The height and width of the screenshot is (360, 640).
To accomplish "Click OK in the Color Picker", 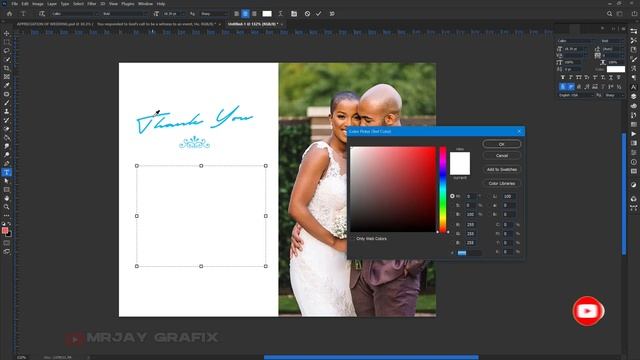I will click(x=502, y=144).
